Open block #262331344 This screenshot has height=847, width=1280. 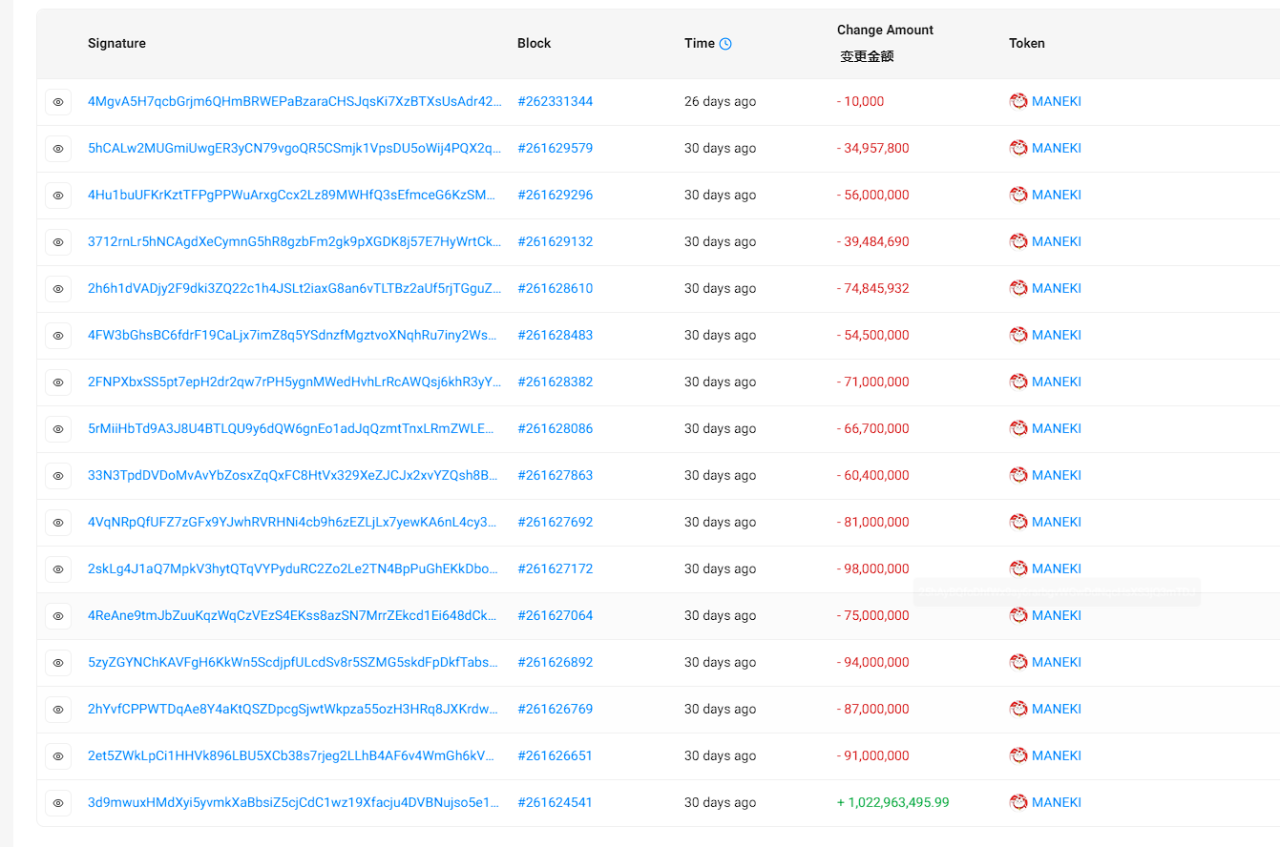(555, 101)
